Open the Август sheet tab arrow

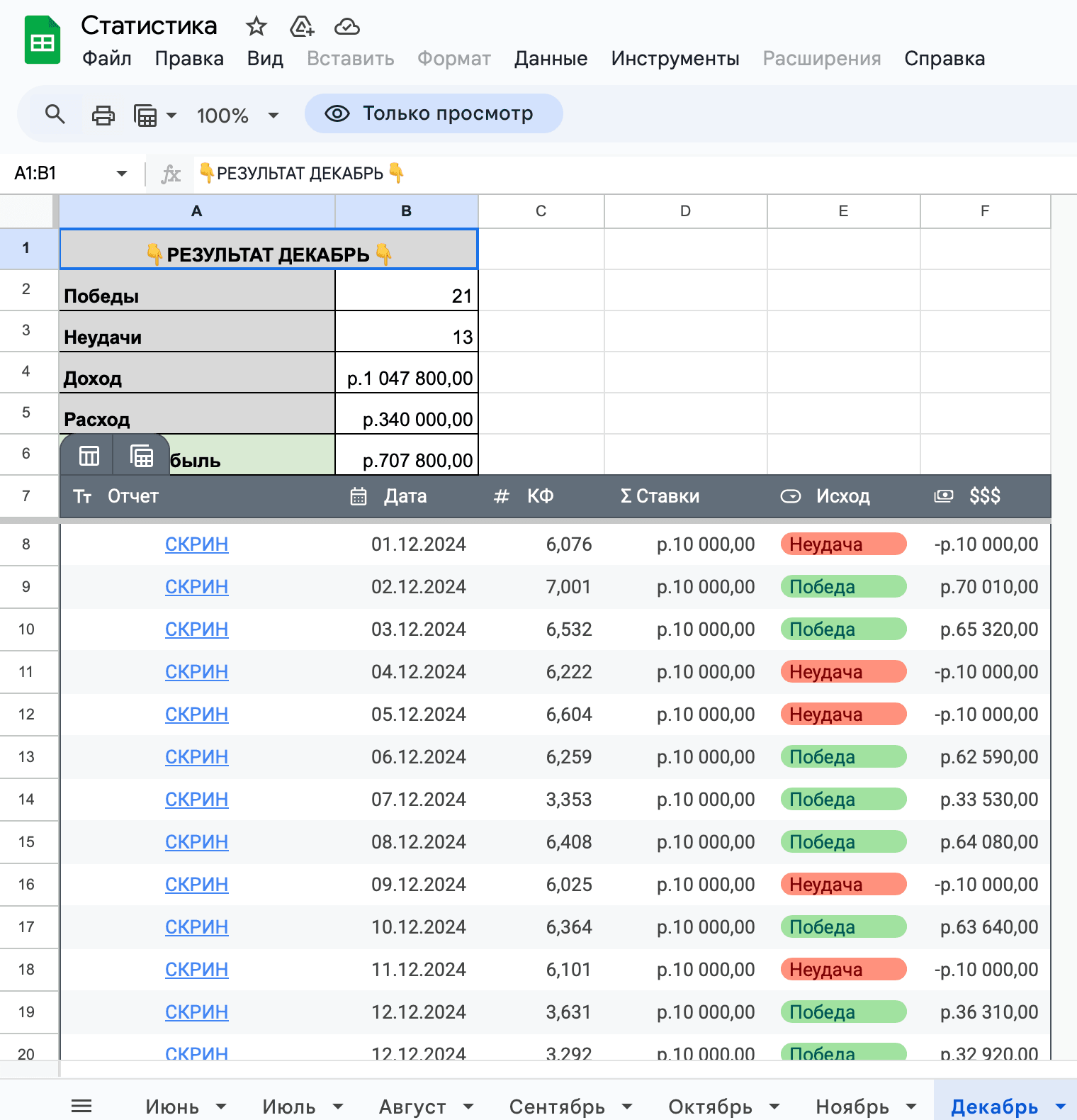tap(468, 1107)
